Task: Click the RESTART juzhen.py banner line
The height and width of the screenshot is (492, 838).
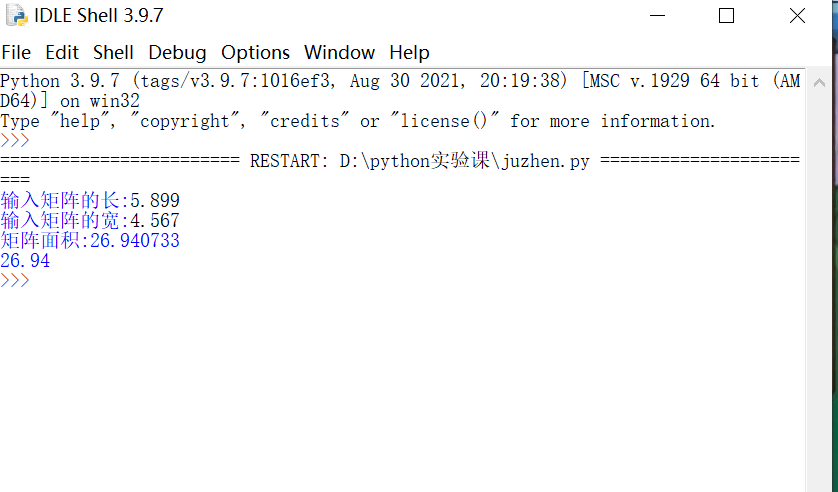Action: tap(400, 160)
